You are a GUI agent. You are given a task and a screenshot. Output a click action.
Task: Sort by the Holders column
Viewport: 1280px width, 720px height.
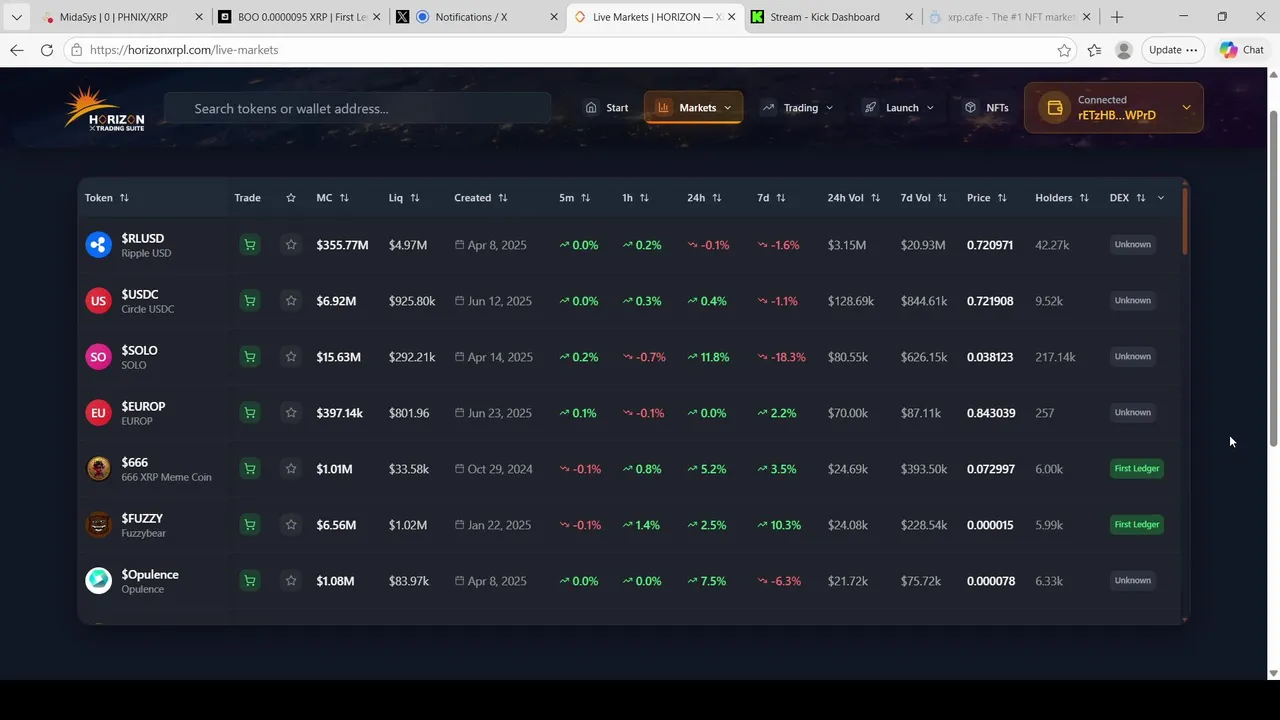(1062, 198)
